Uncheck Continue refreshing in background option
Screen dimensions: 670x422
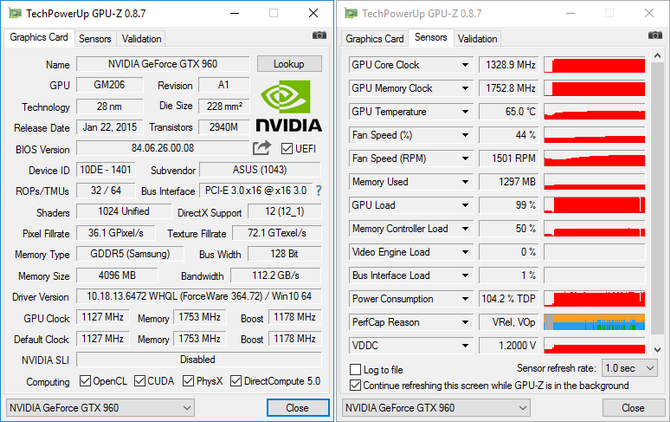355,385
